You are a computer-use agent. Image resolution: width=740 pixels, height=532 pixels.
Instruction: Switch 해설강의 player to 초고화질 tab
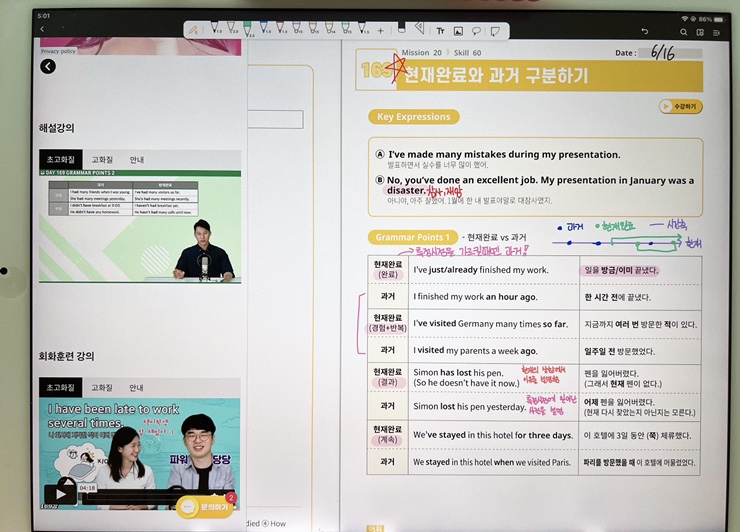point(60,160)
